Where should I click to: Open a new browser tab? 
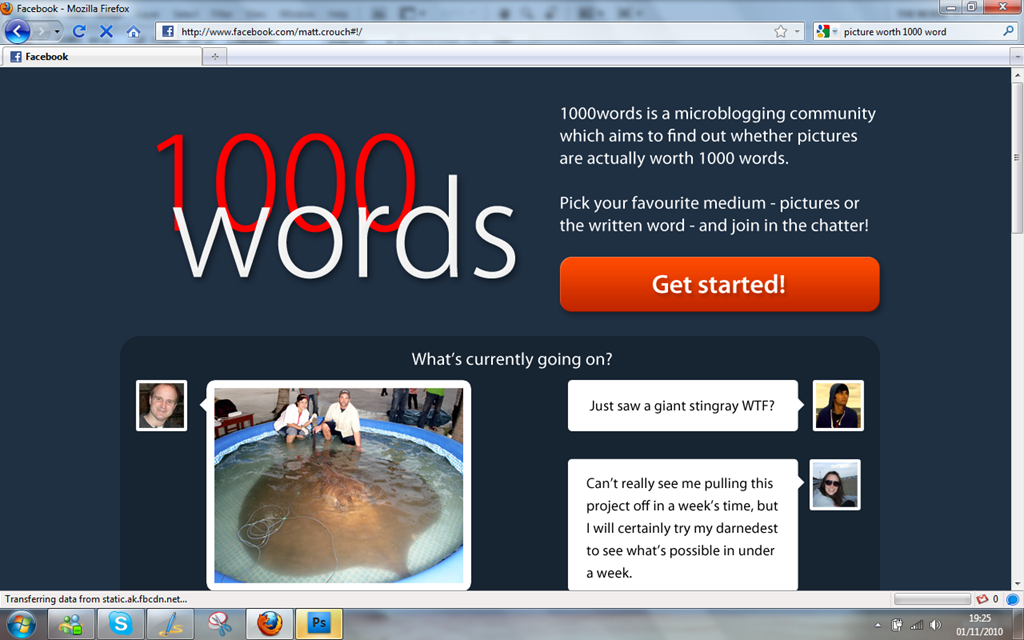point(214,56)
